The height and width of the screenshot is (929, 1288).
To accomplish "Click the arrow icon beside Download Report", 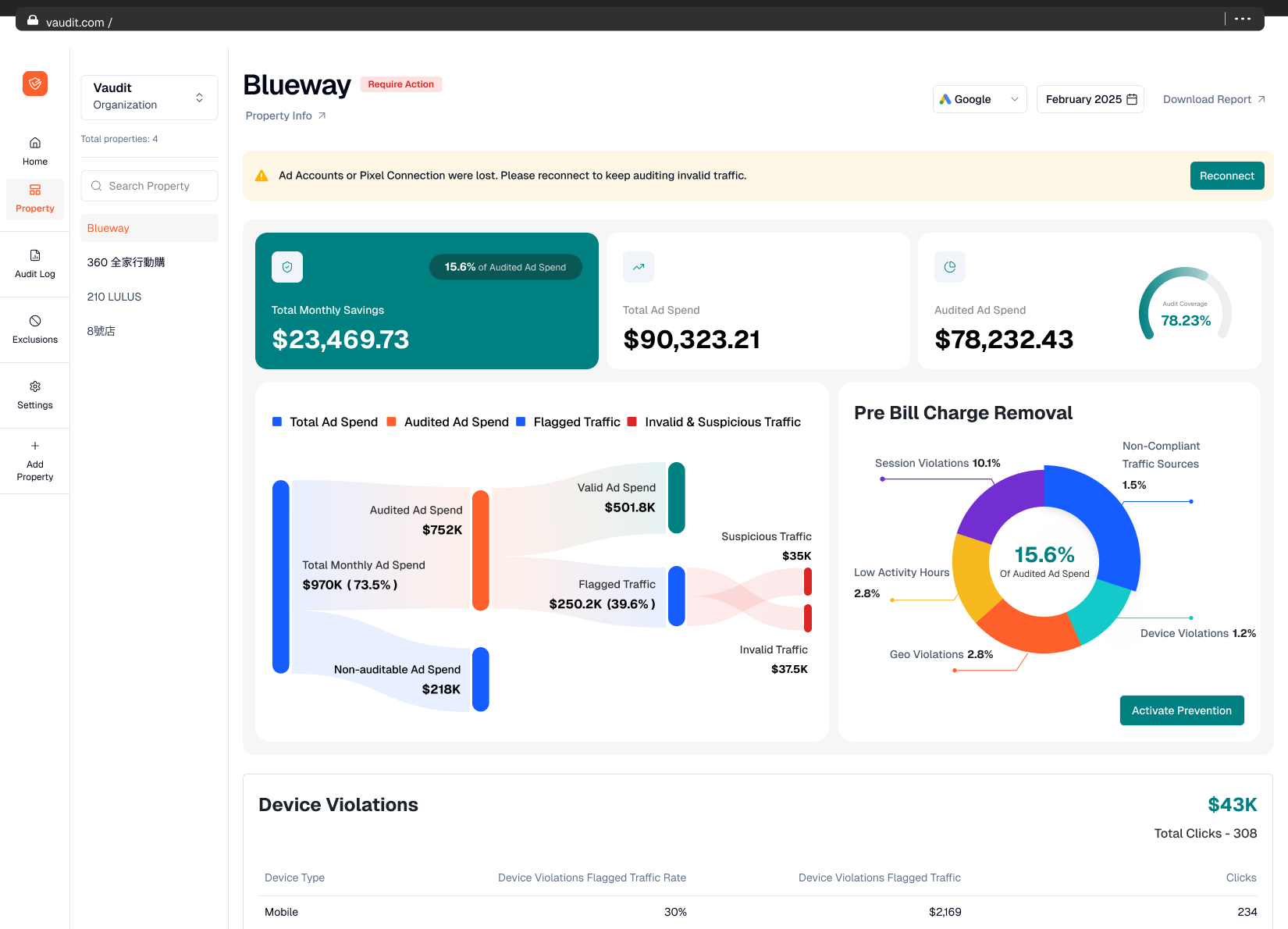I will point(1261,99).
